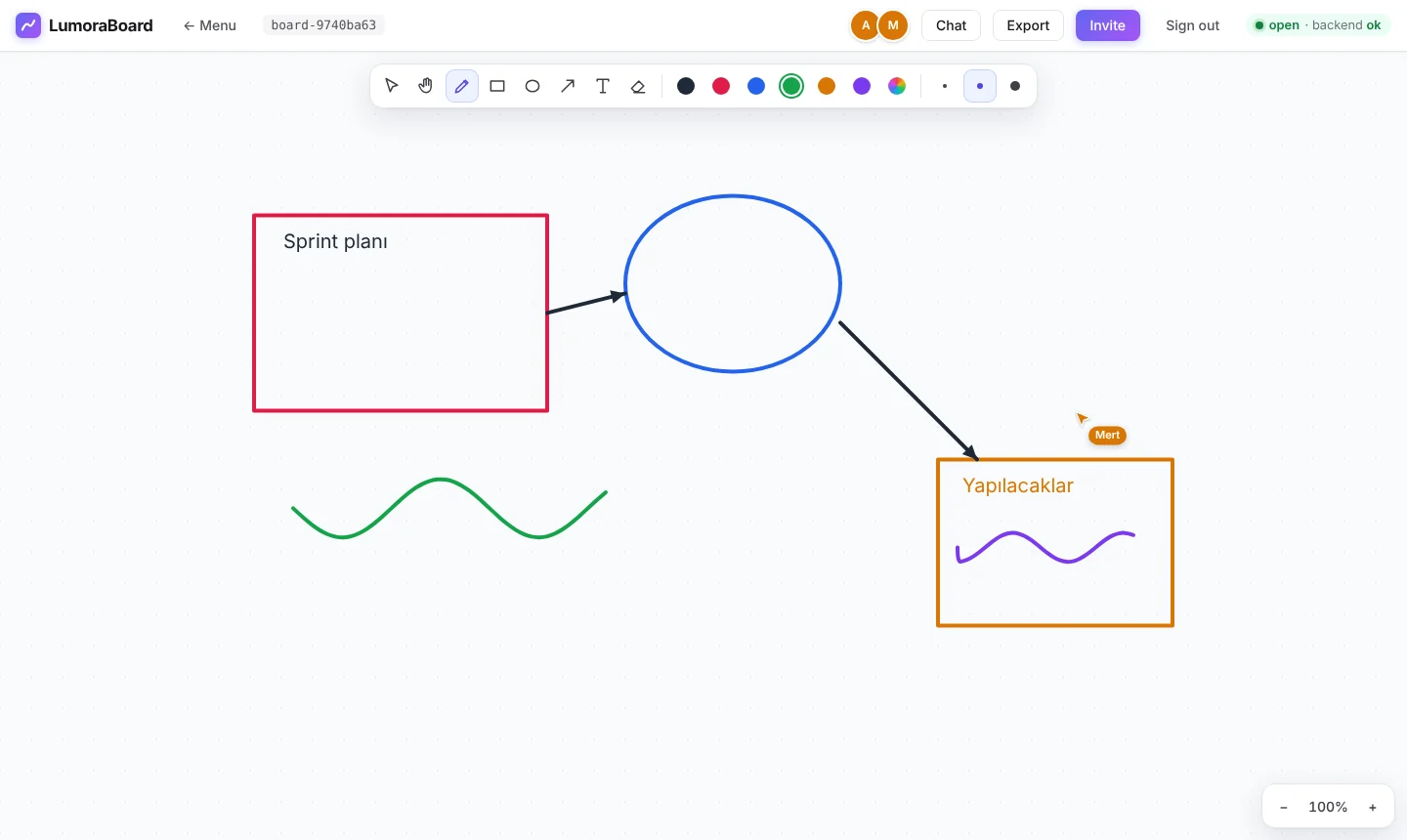Image resolution: width=1407 pixels, height=840 pixels.
Task: Activate the Hand pan tool
Action: pyautogui.click(x=427, y=86)
